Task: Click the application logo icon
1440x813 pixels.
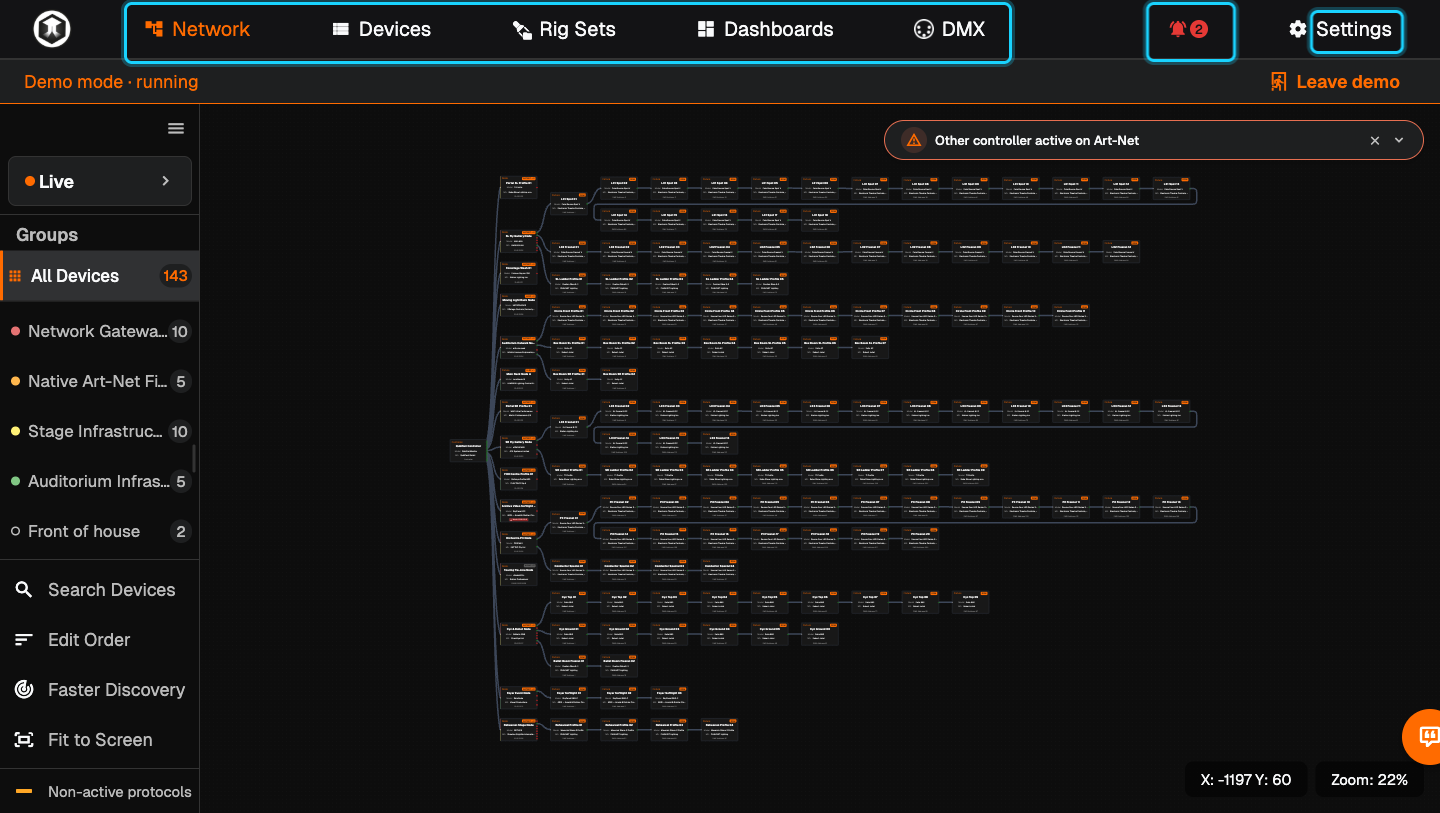Action: [x=50, y=30]
